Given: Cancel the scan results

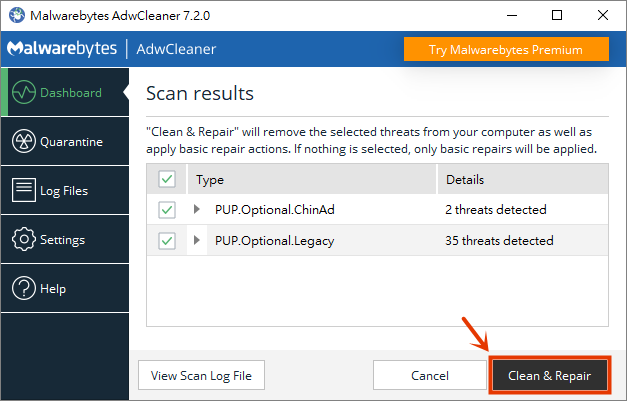Looking at the screenshot, I should click(x=430, y=375).
